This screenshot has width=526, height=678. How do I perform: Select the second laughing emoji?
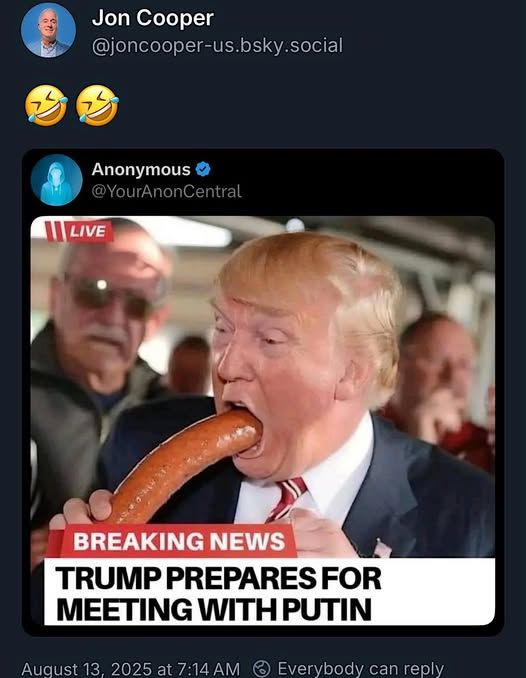click(97, 106)
